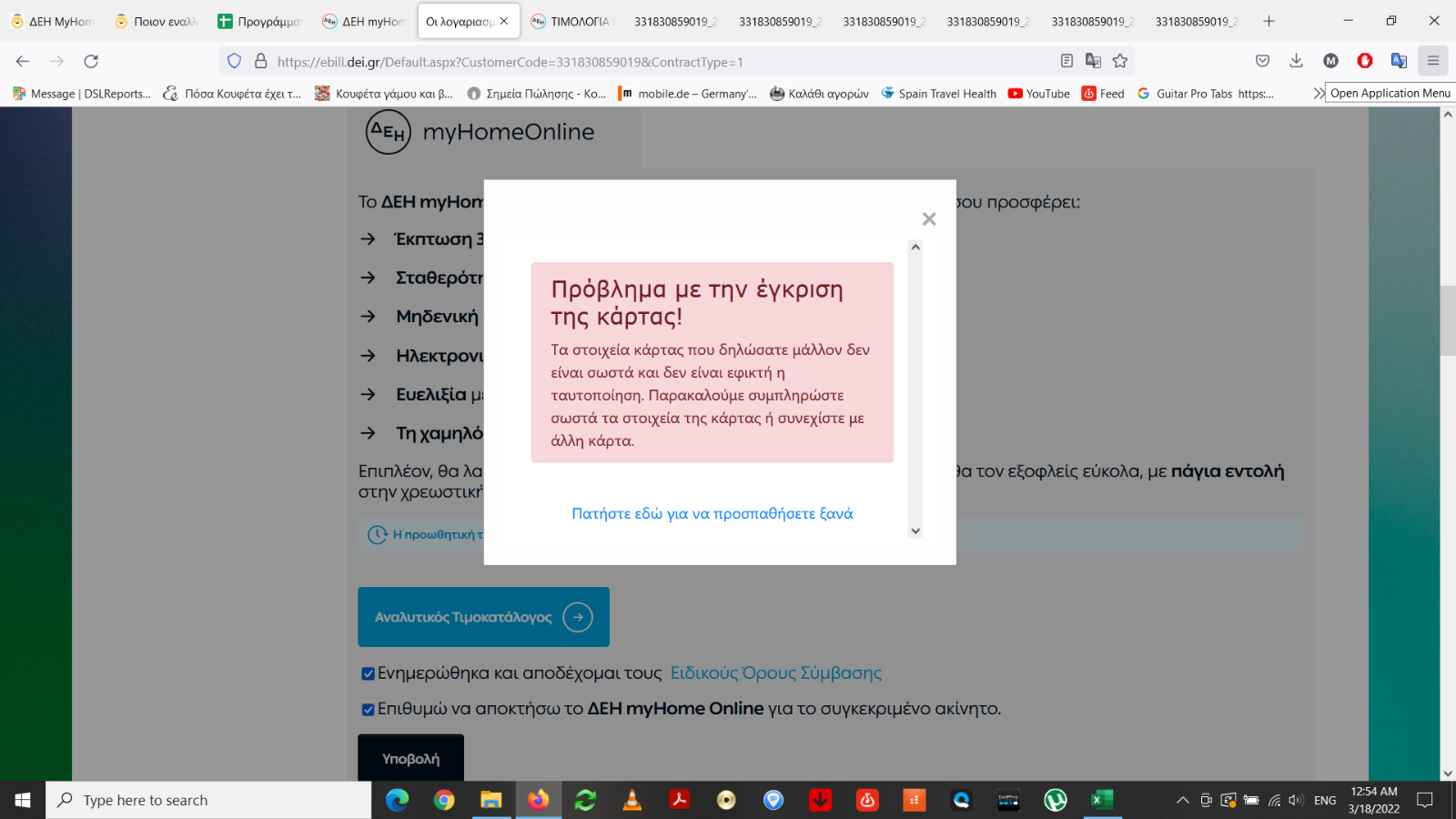The width and height of the screenshot is (1456, 819).
Task: Open the Ειδικούς Όρους Σύμβασης link
Action: 775,673
